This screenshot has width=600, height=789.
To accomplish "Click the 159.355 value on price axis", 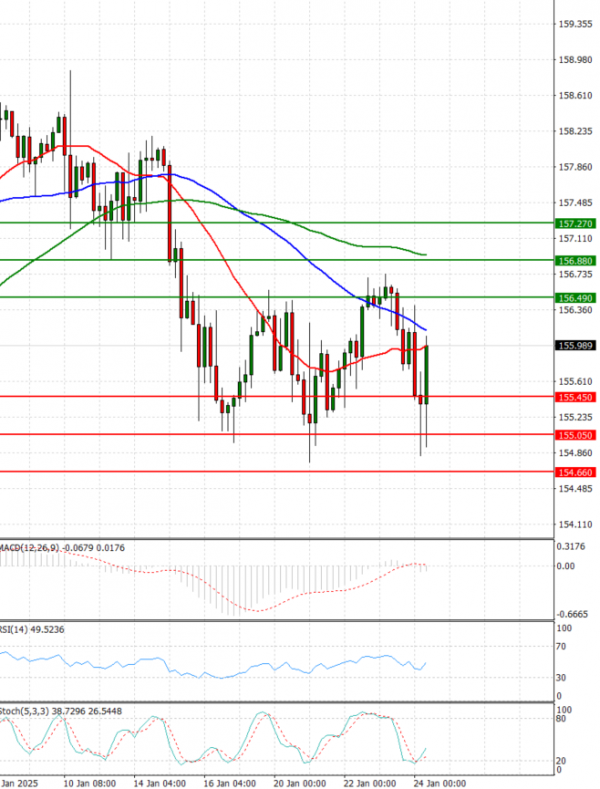I will (575, 24).
